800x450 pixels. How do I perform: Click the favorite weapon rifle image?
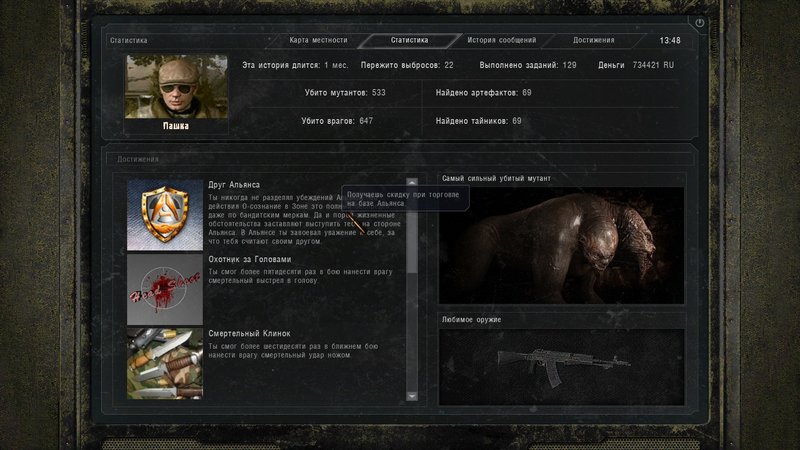point(561,366)
